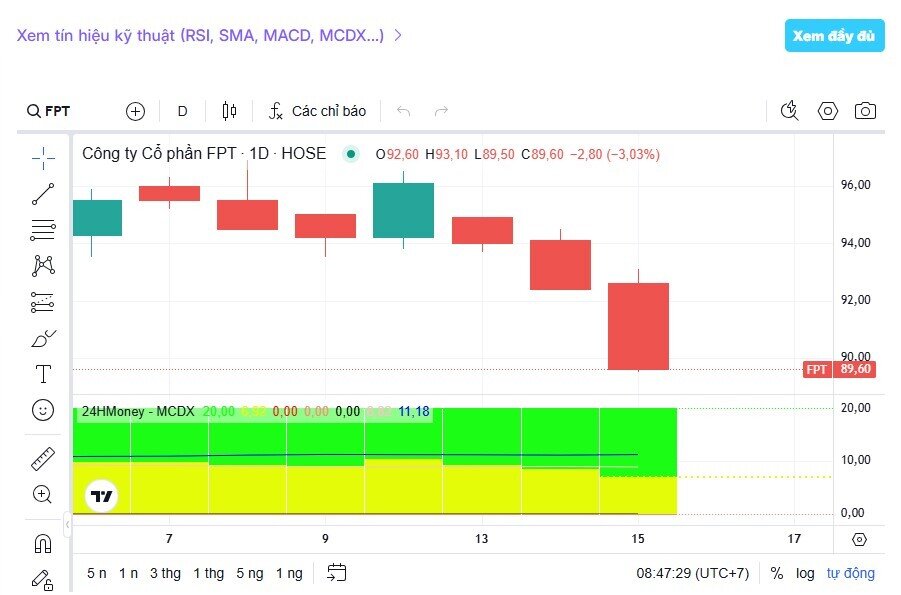Open timezone menu at 08:47:29 (UTC+7)

tap(692, 573)
